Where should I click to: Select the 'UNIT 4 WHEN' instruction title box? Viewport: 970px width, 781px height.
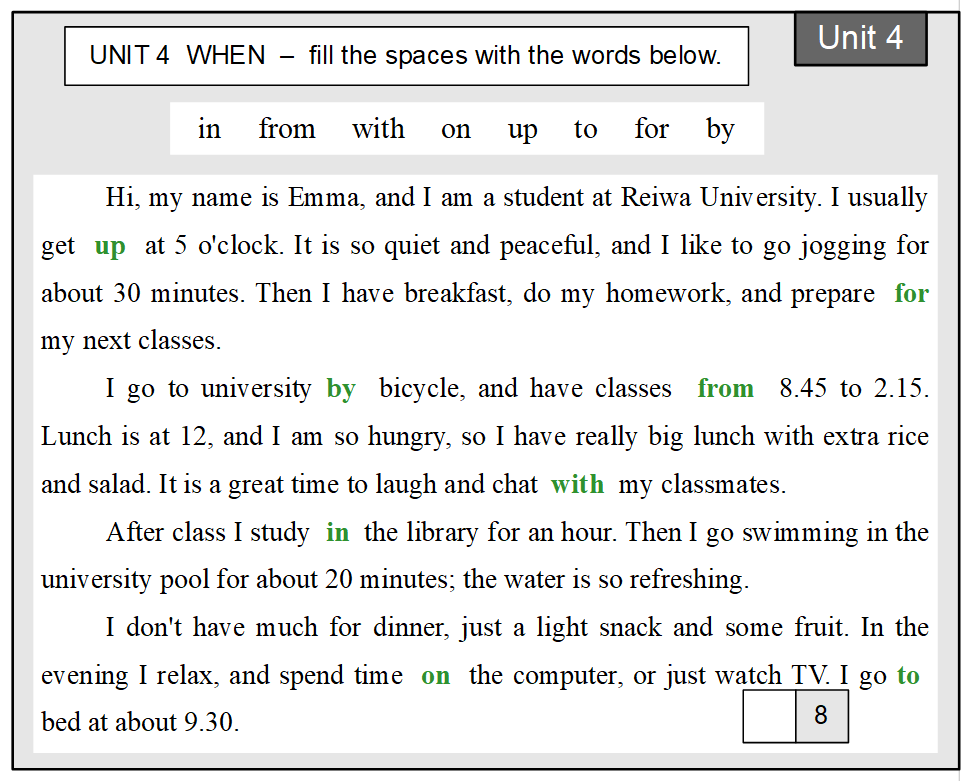(406, 56)
